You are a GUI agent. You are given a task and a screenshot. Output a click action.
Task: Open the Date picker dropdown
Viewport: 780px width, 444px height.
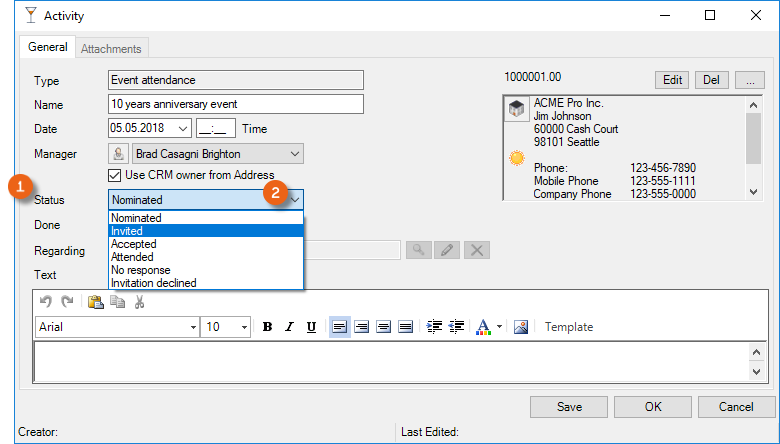coord(183,129)
